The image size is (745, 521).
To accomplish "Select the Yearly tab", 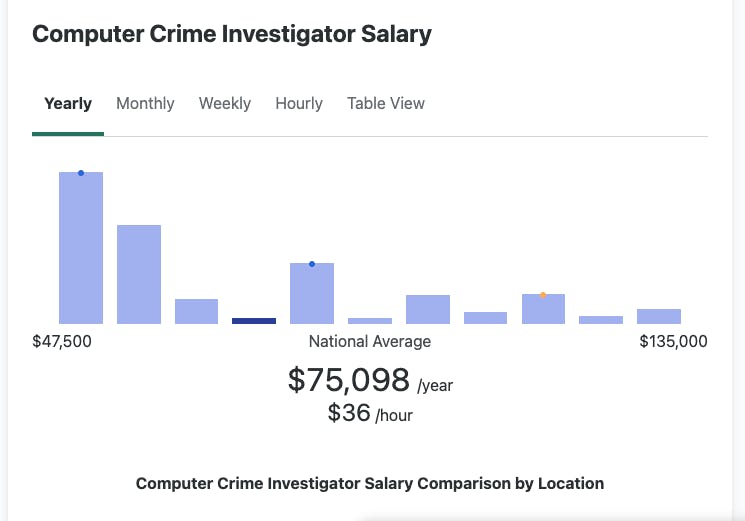I will [x=68, y=103].
